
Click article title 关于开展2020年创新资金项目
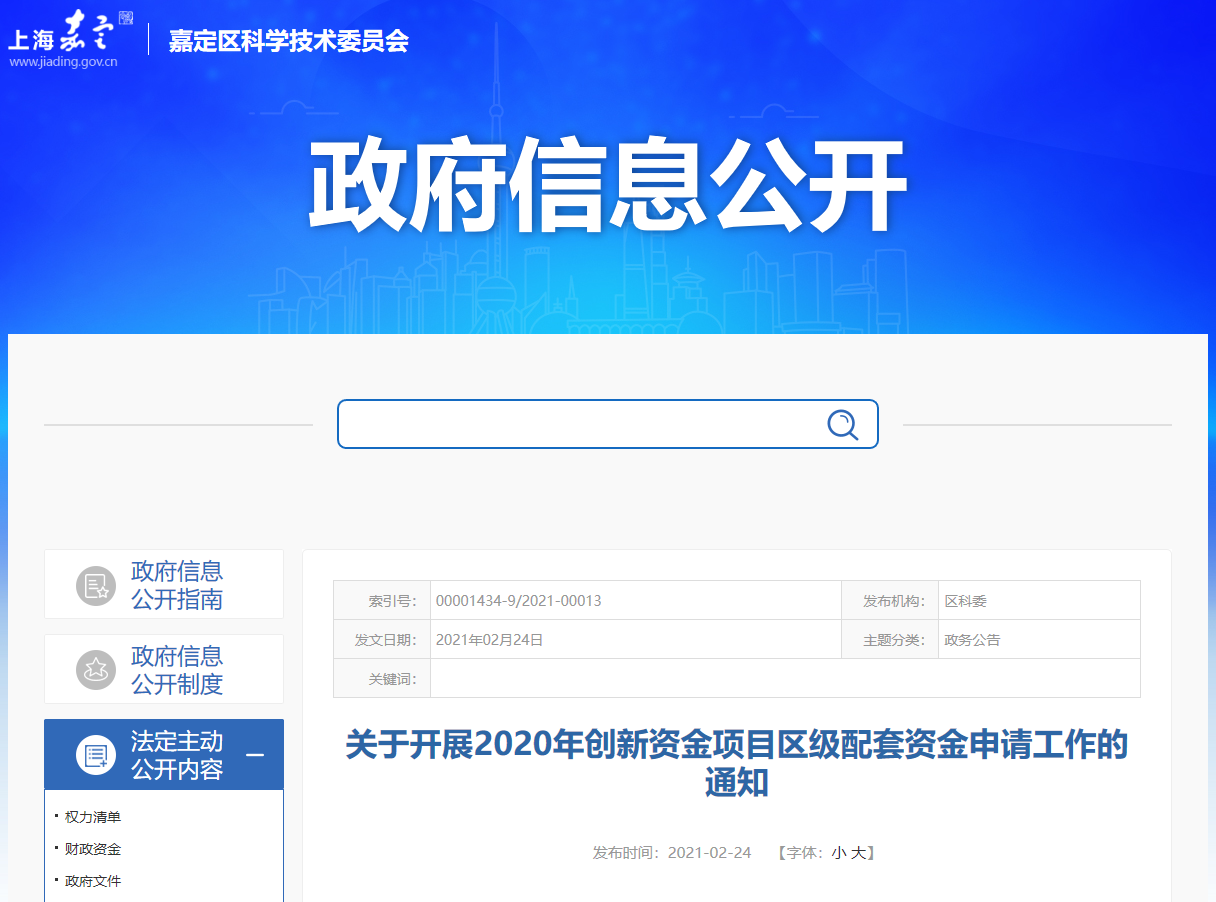[737, 763]
